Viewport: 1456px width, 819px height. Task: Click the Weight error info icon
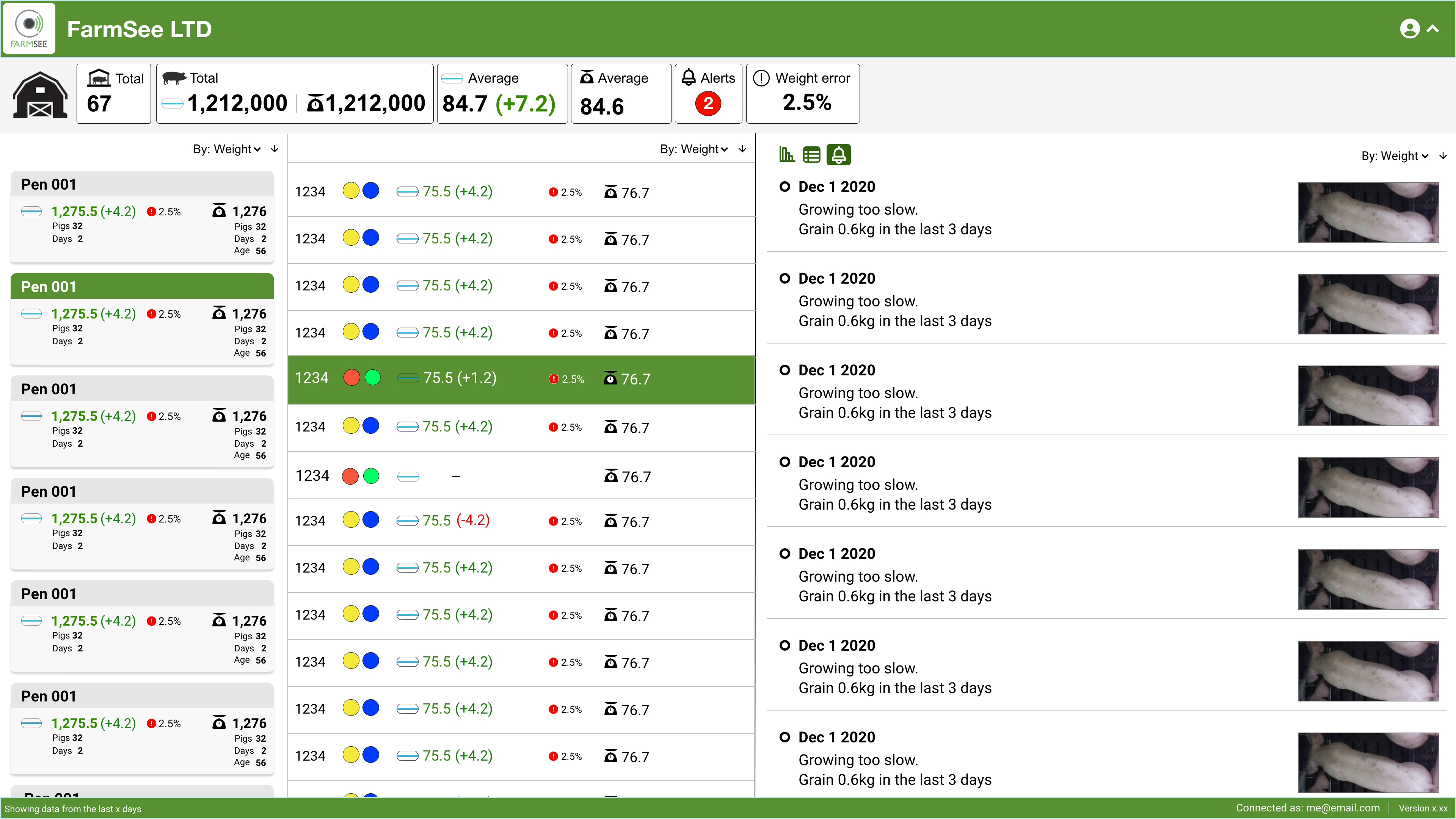[761, 78]
